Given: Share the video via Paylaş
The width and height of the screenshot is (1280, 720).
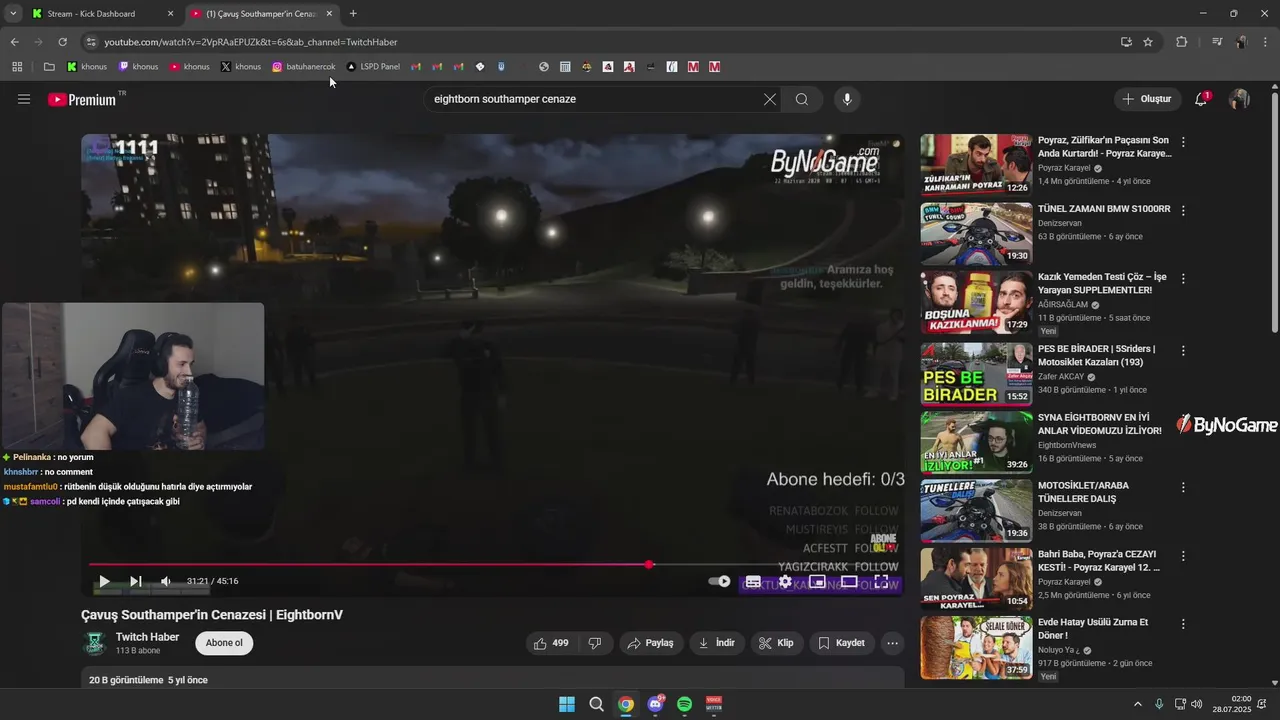Looking at the screenshot, I should (x=650, y=643).
